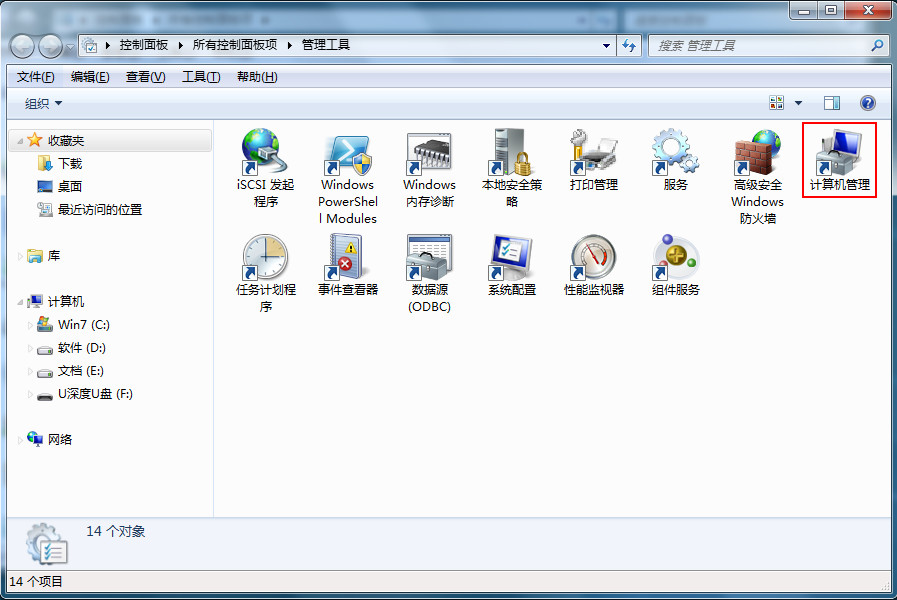Open the 工具(T) menu
This screenshot has width=897, height=600.
[201, 77]
